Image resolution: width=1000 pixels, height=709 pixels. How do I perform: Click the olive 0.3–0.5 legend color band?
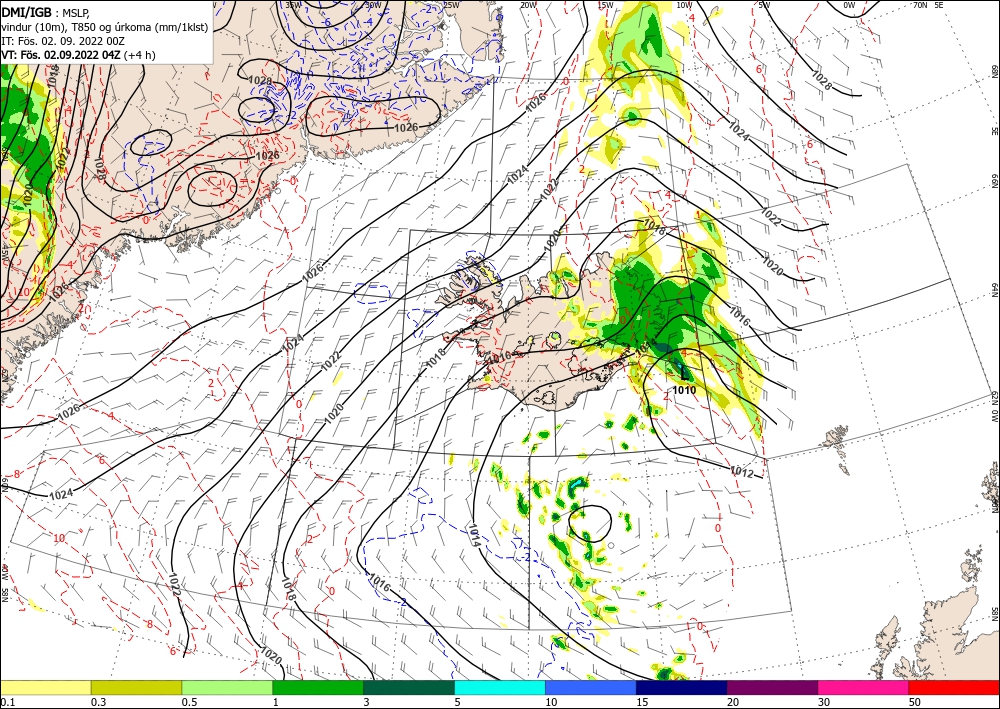coord(136,687)
